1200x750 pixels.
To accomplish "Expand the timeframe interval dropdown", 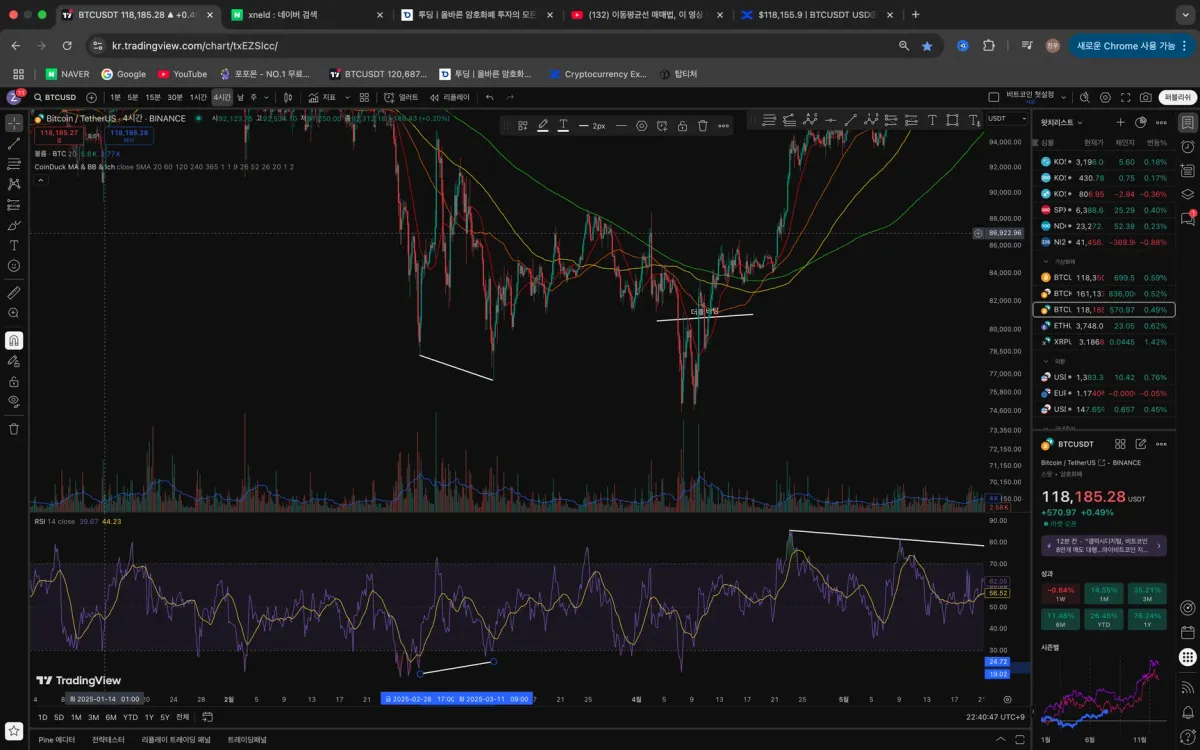I will [x=267, y=97].
